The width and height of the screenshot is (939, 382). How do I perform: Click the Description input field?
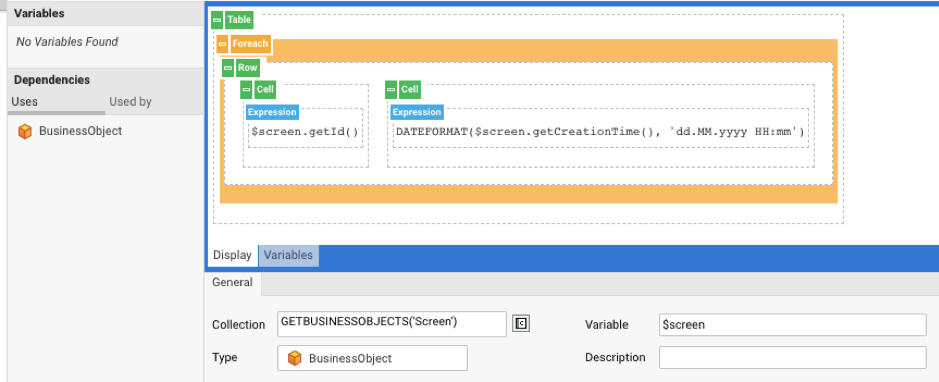click(x=792, y=357)
